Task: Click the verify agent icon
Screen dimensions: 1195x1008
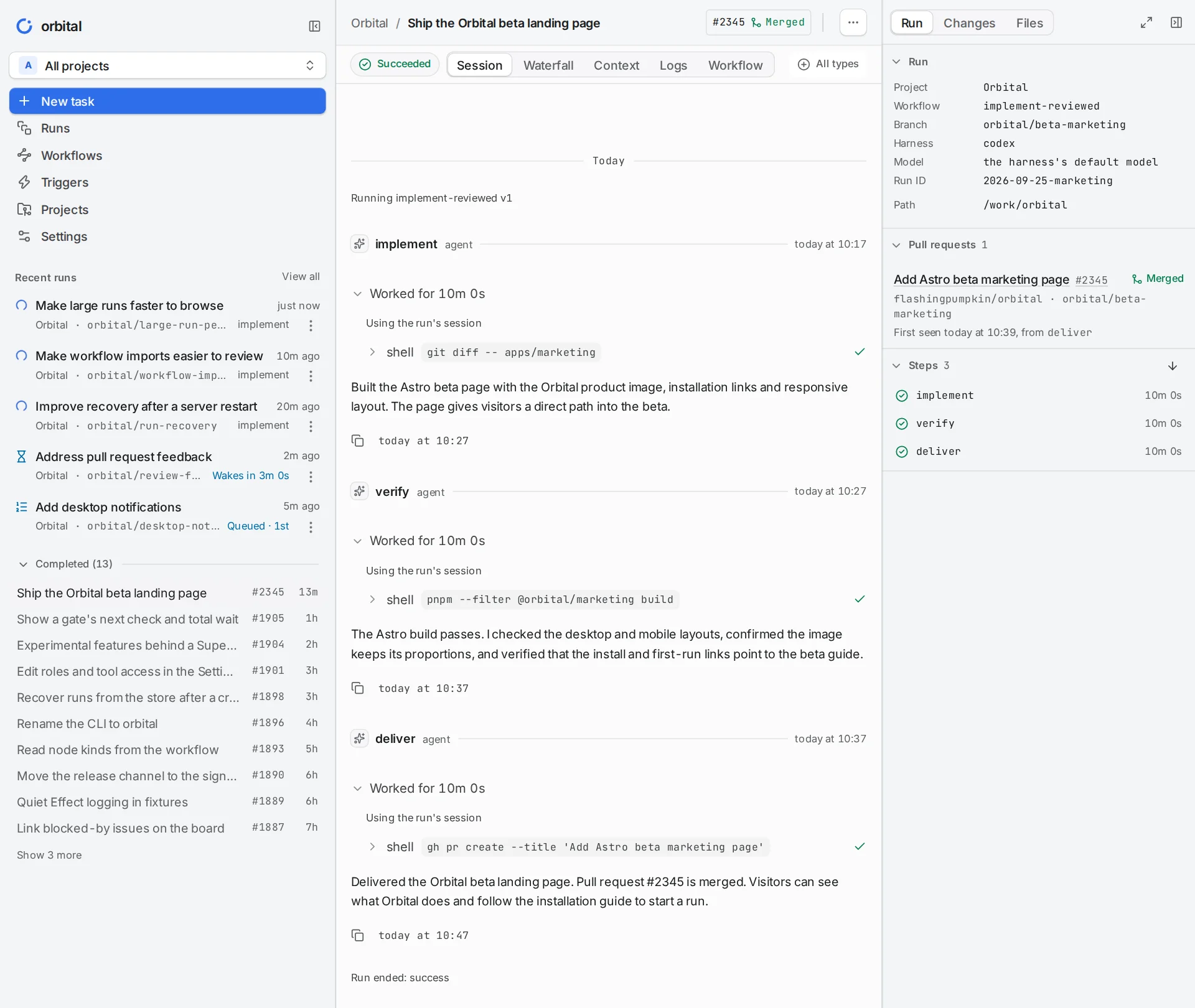Action: (359, 492)
